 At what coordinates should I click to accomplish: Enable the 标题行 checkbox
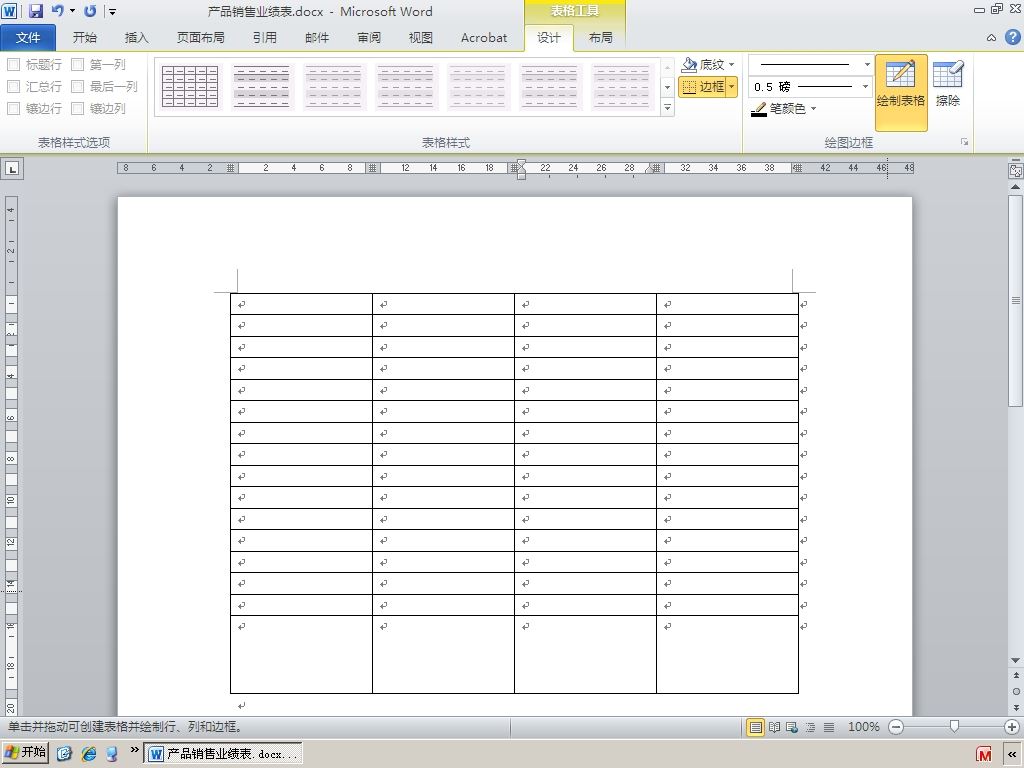pyautogui.click(x=13, y=64)
